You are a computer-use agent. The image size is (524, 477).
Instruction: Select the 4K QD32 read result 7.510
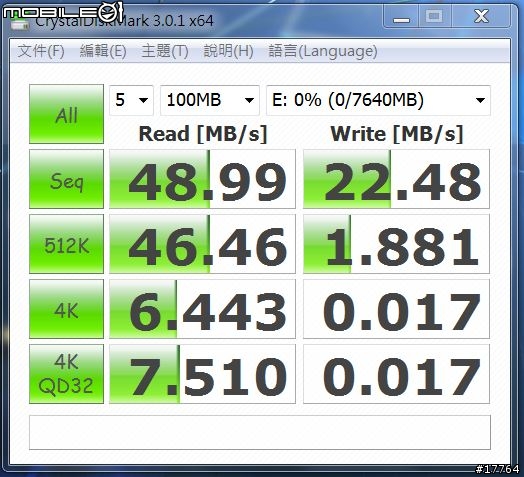pyautogui.click(x=203, y=374)
